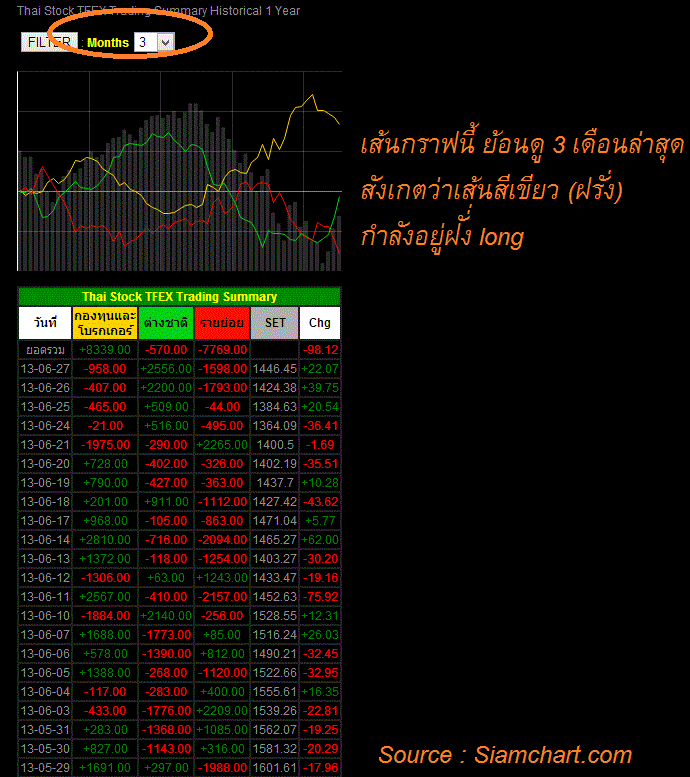Click foreign value -1773.00
690x777 pixels.
[x=166, y=635]
